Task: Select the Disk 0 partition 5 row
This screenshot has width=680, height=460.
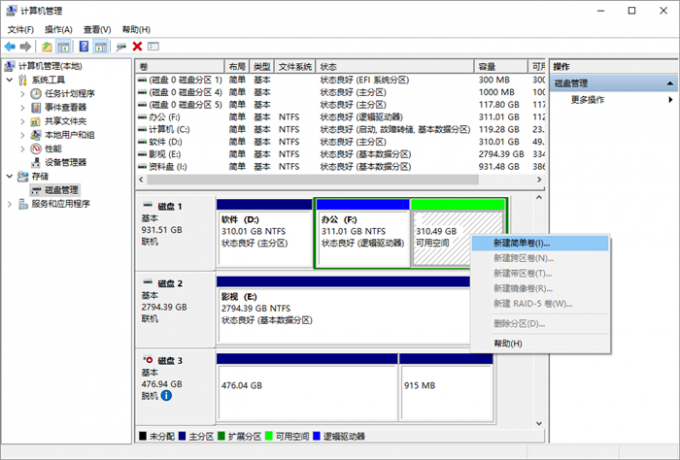Action: click(x=340, y=104)
